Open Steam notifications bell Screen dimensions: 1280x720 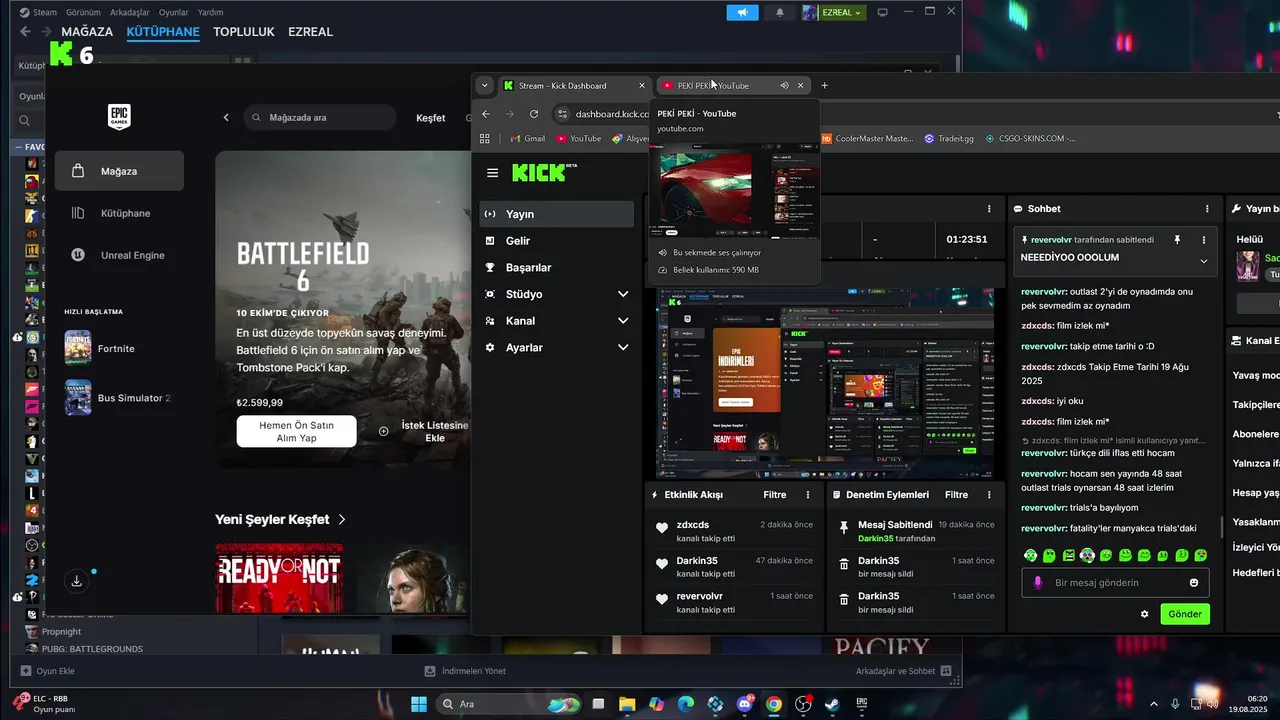click(780, 13)
